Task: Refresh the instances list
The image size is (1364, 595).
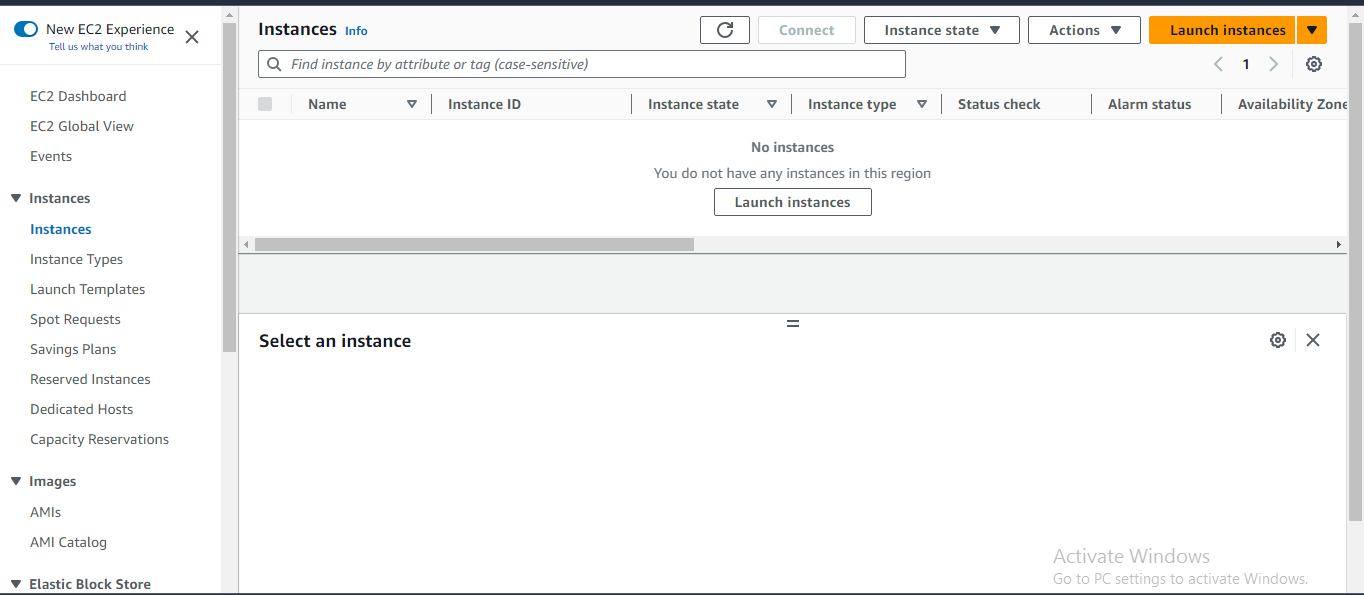Action: 725,30
